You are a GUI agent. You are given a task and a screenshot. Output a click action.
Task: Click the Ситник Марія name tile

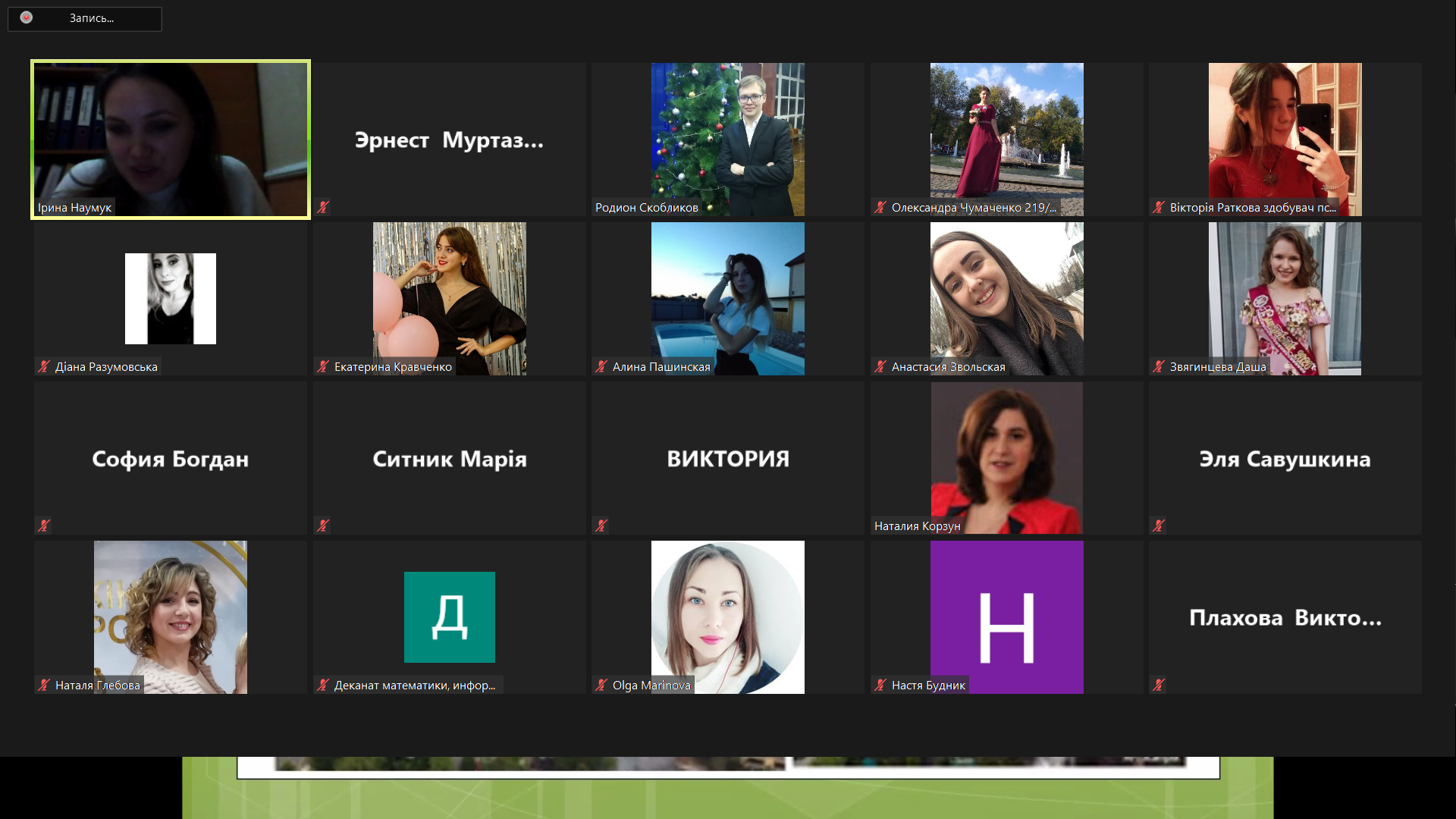[x=449, y=459]
